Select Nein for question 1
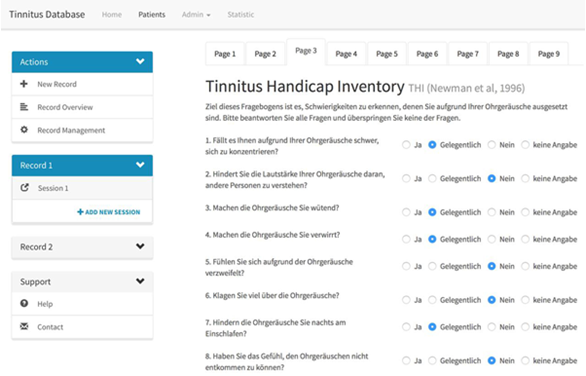This screenshot has height=376, width=586. click(x=492, y=145)
